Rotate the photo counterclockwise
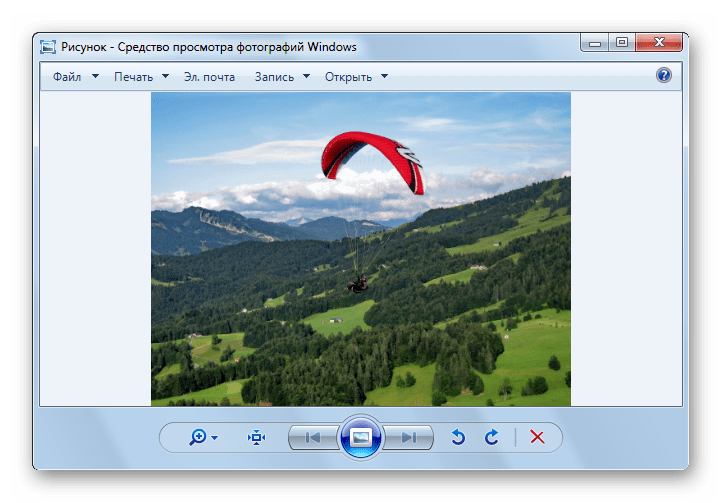The width and height of the screenshot is (722, 503). [459, 437]
